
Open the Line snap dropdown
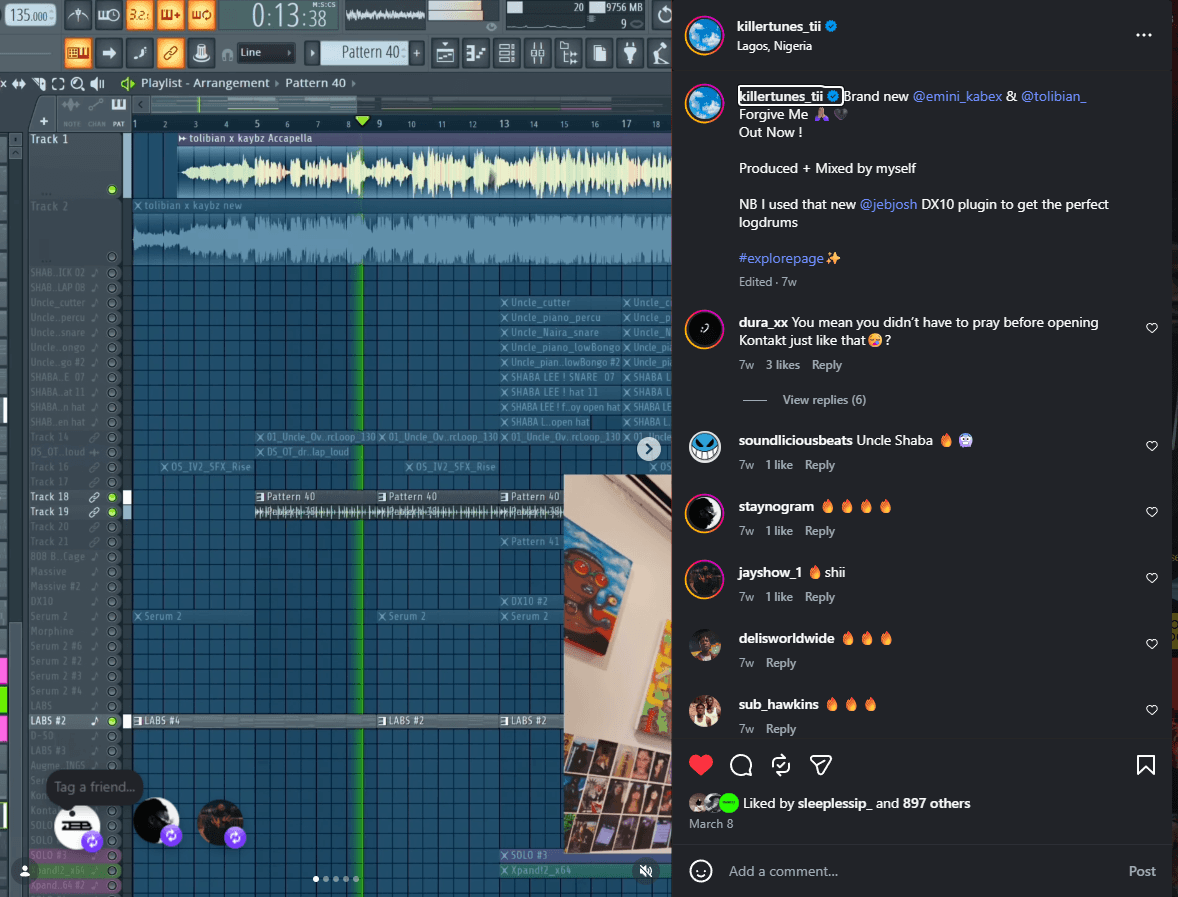[x=265, y=53]
